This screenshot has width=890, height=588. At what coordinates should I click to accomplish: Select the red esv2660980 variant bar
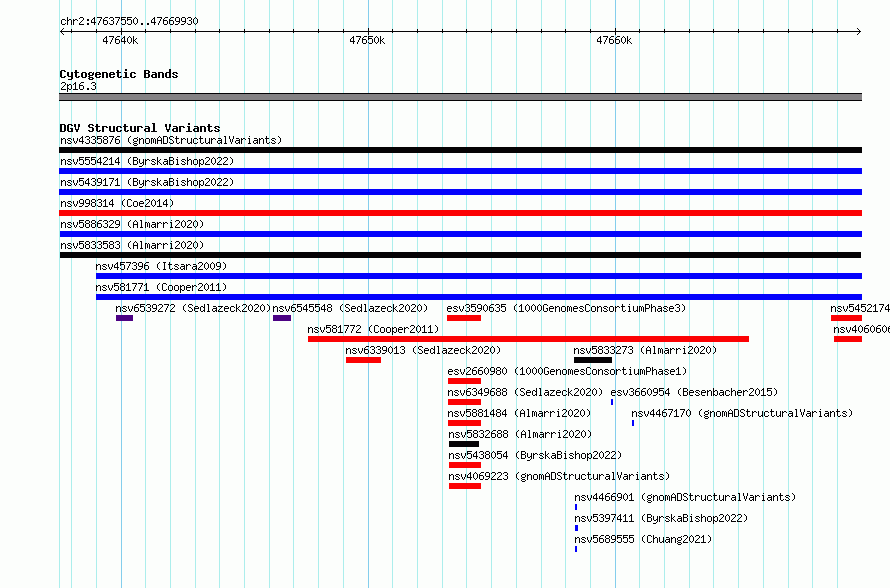(x=464, y=381)
